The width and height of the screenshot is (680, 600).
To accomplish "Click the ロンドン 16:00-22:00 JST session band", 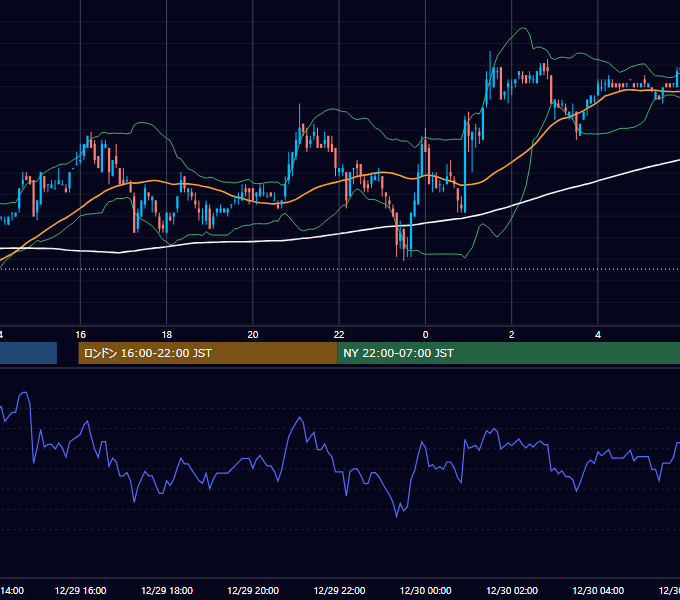I will [208, 353].
